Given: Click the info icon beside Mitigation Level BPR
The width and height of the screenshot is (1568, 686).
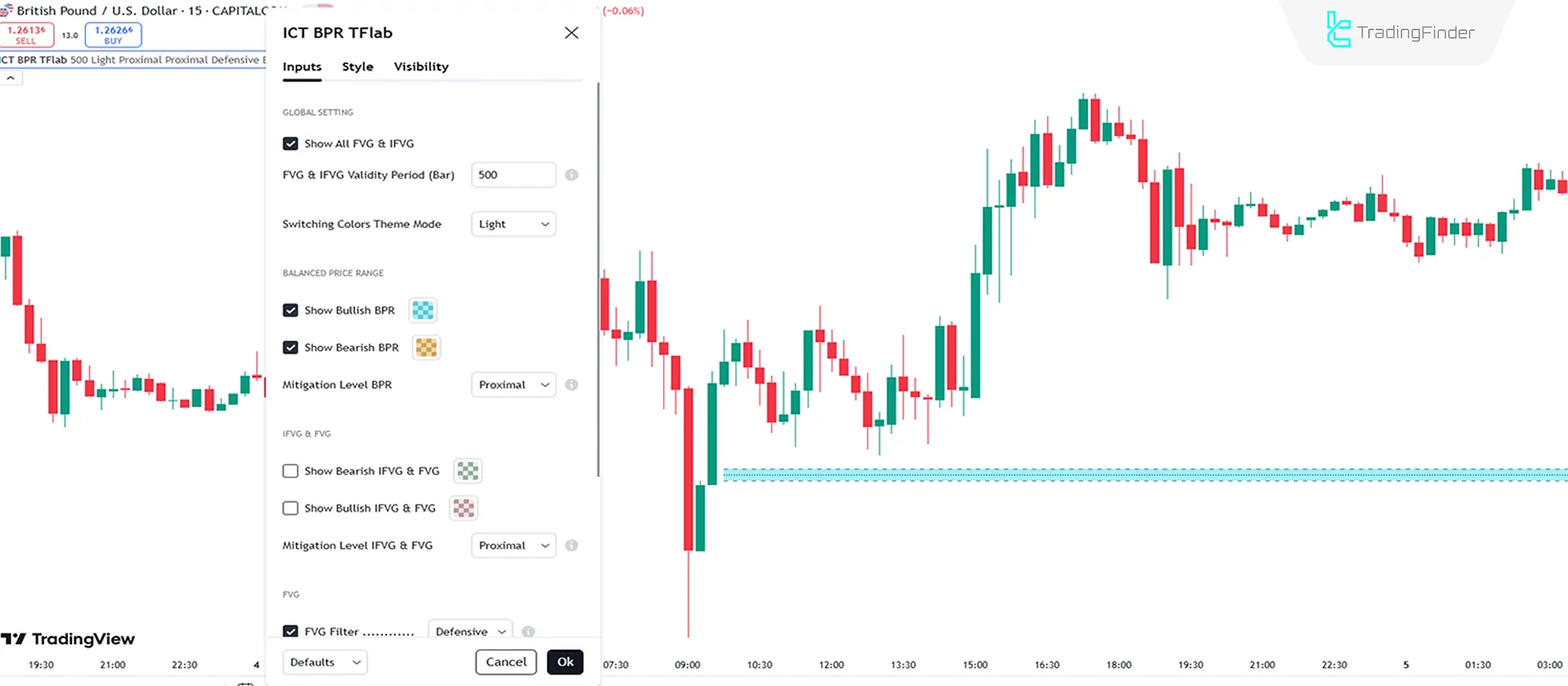Looking at the screenshot, I should [x=571, y=385].
